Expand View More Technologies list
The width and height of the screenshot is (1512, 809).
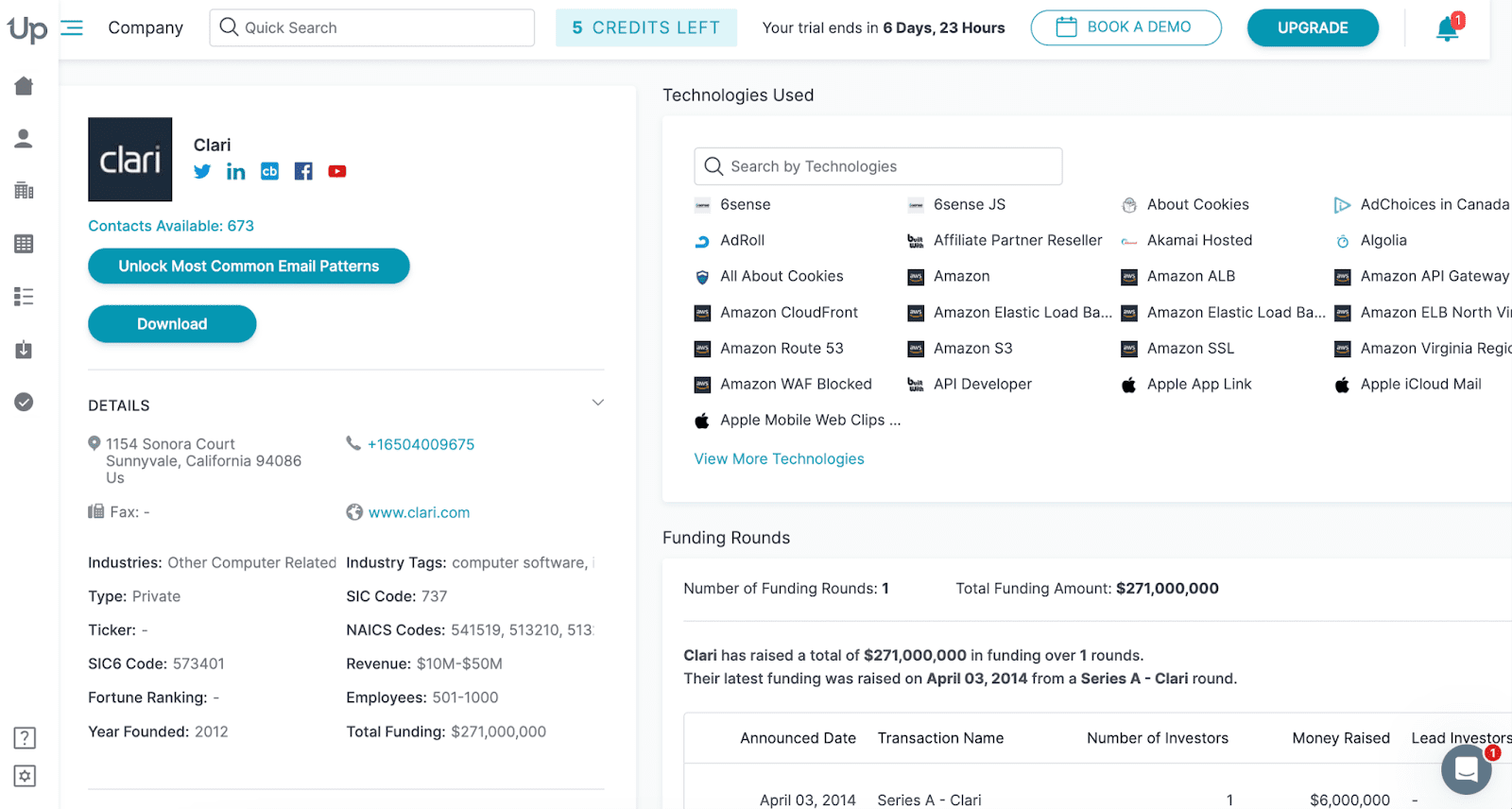(779, 458)
